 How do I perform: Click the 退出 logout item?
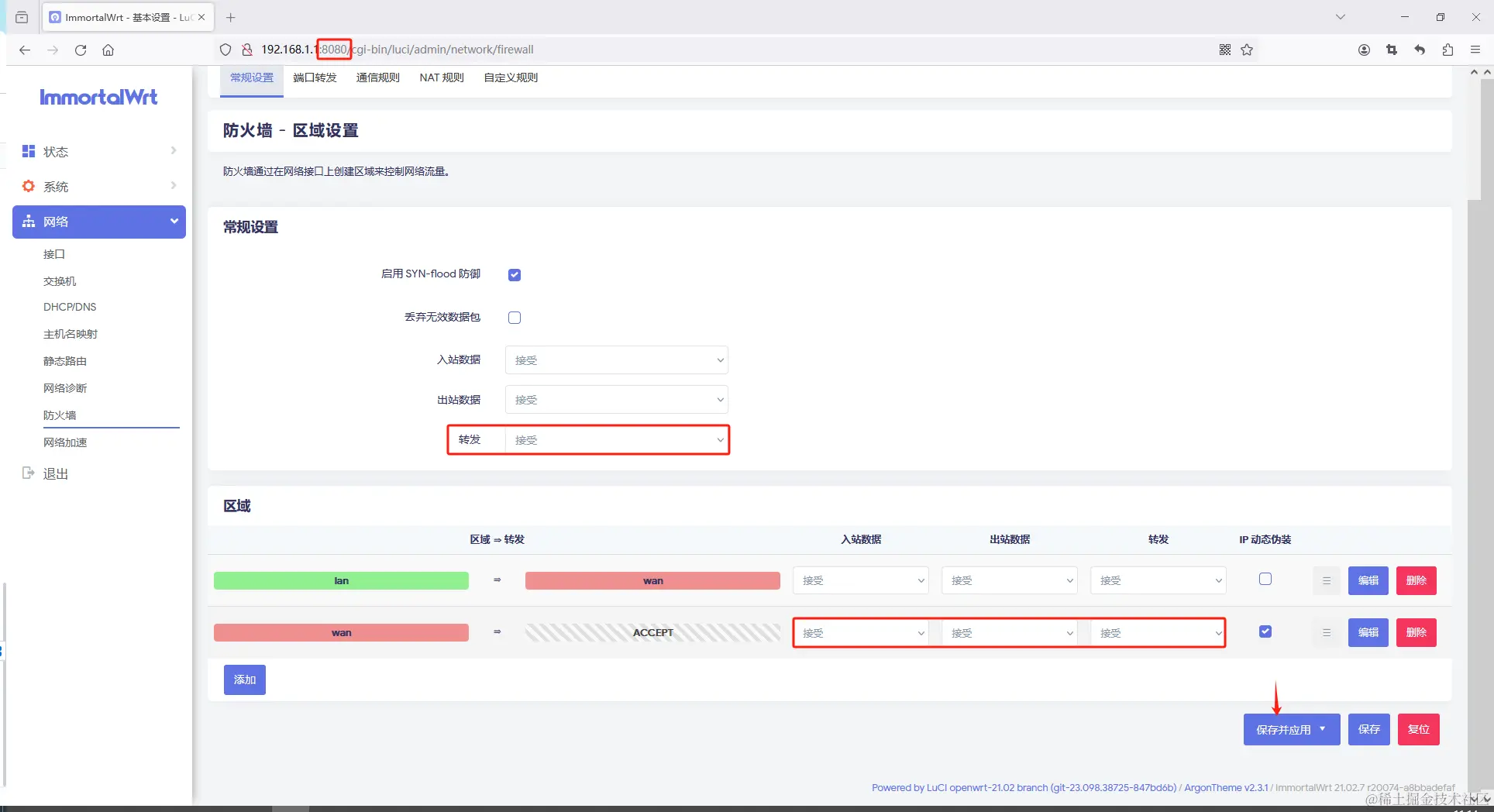56,473
